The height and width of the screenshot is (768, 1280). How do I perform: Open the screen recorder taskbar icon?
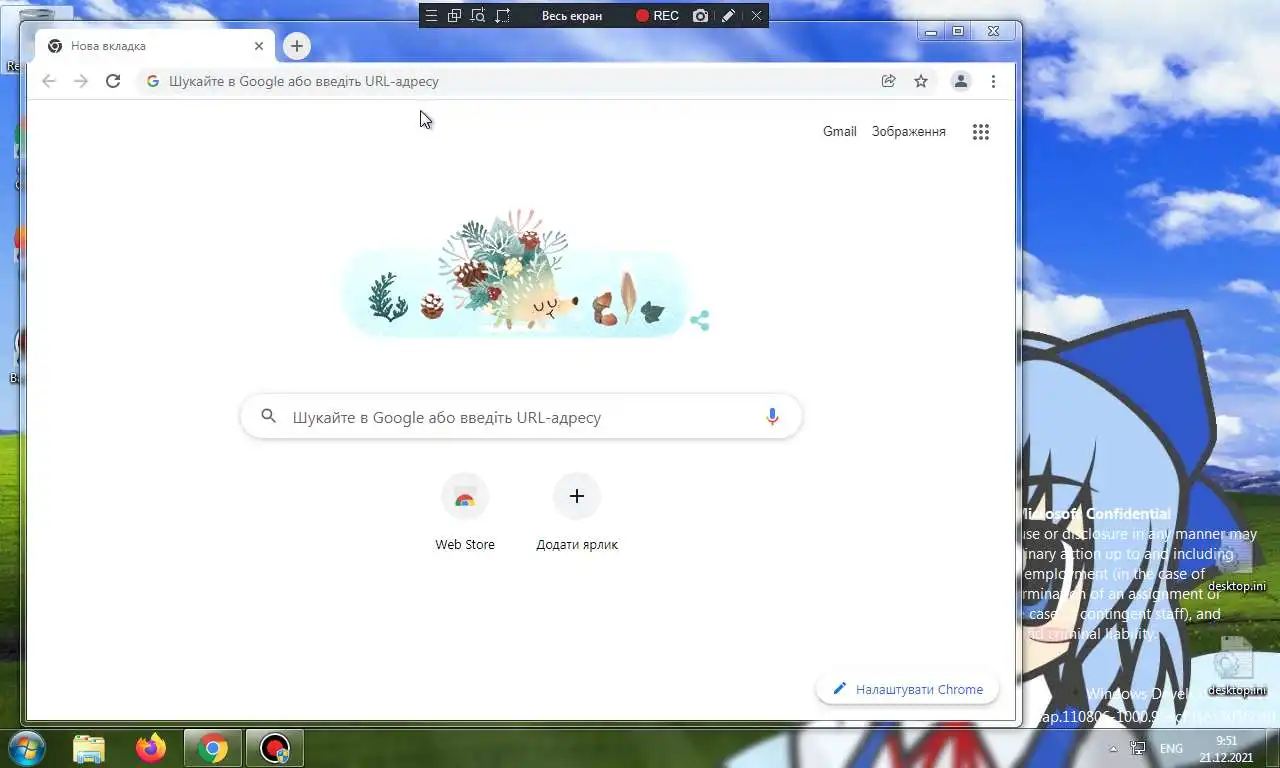pos(275,748)
